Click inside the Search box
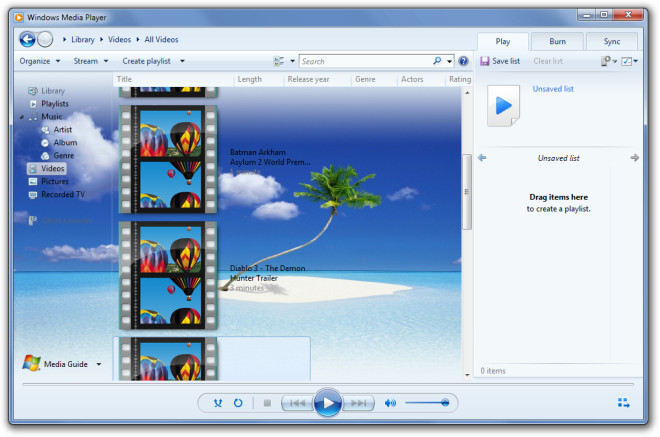Viewport: 660px width, 437px height. click(x=366, y=61)
